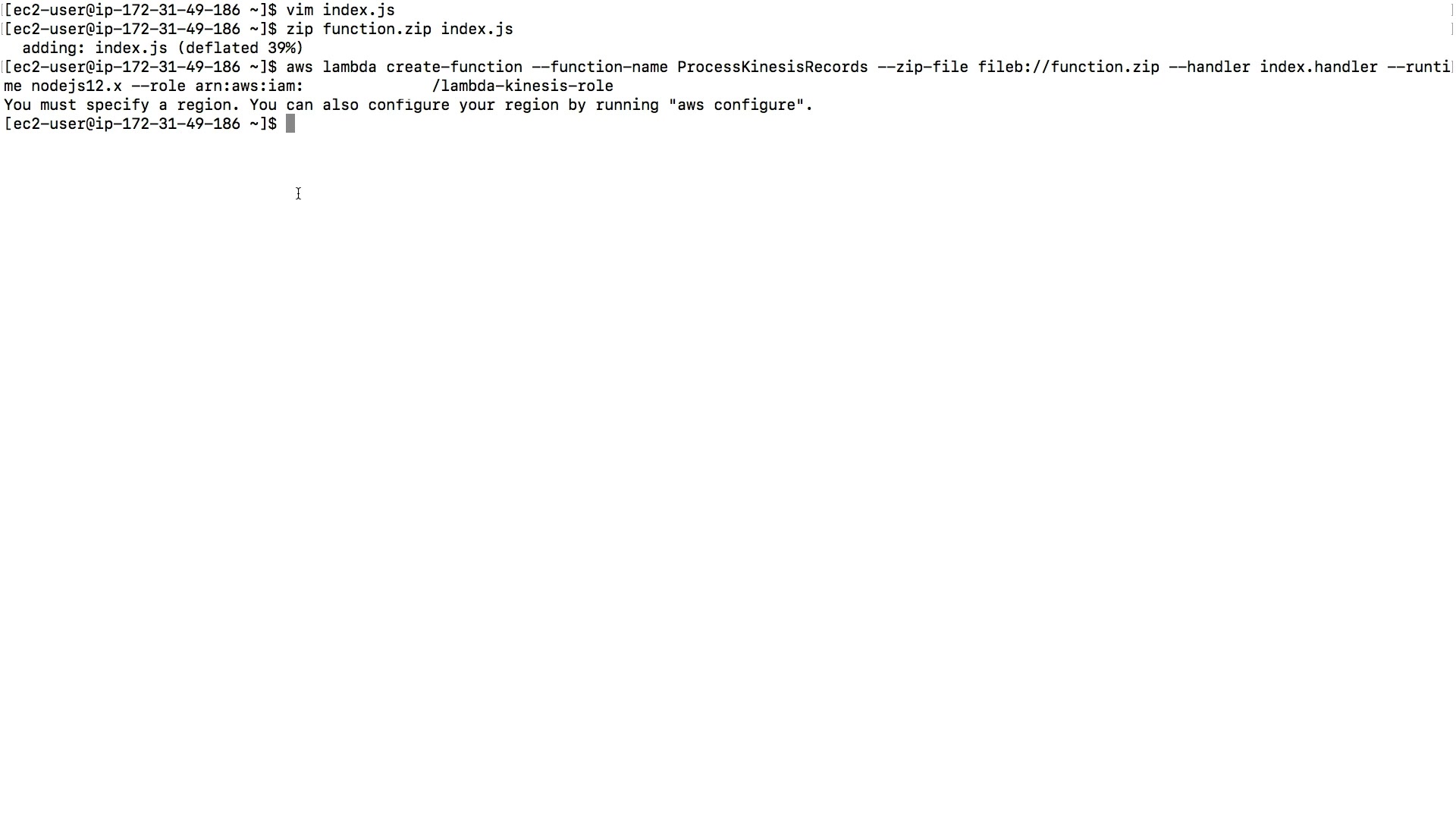Screen dimensions: 1456x819
Task: Click the "adding: index.js (deflated 39%)" output
Action: (x=163, y=48)
